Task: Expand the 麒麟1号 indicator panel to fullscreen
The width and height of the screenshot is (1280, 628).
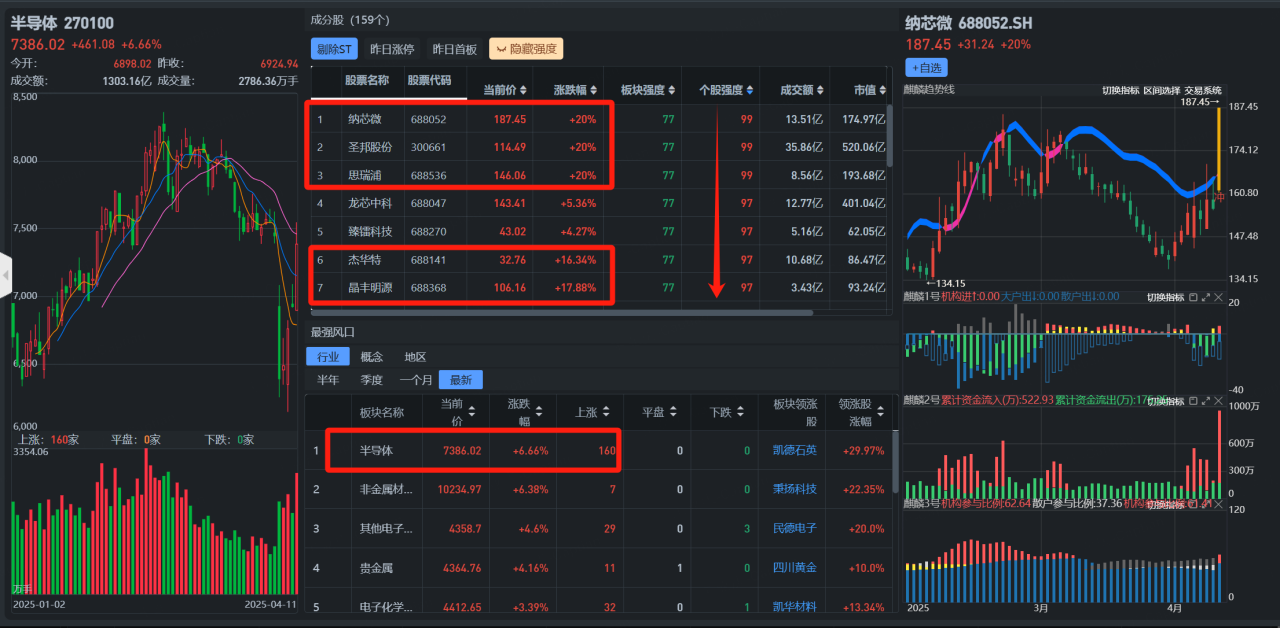Action: pos(1205,298)
